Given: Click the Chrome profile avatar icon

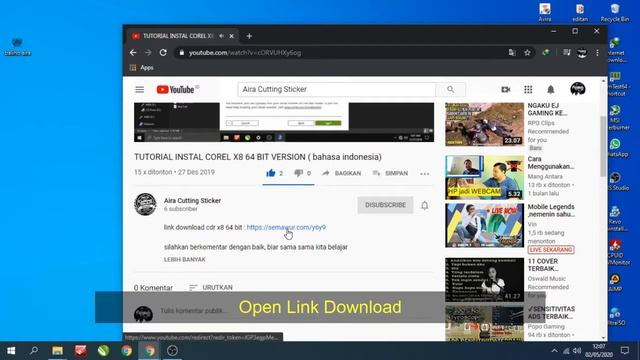Looking at the screenshot, I should pyautogui.click(x=582, y=53).
